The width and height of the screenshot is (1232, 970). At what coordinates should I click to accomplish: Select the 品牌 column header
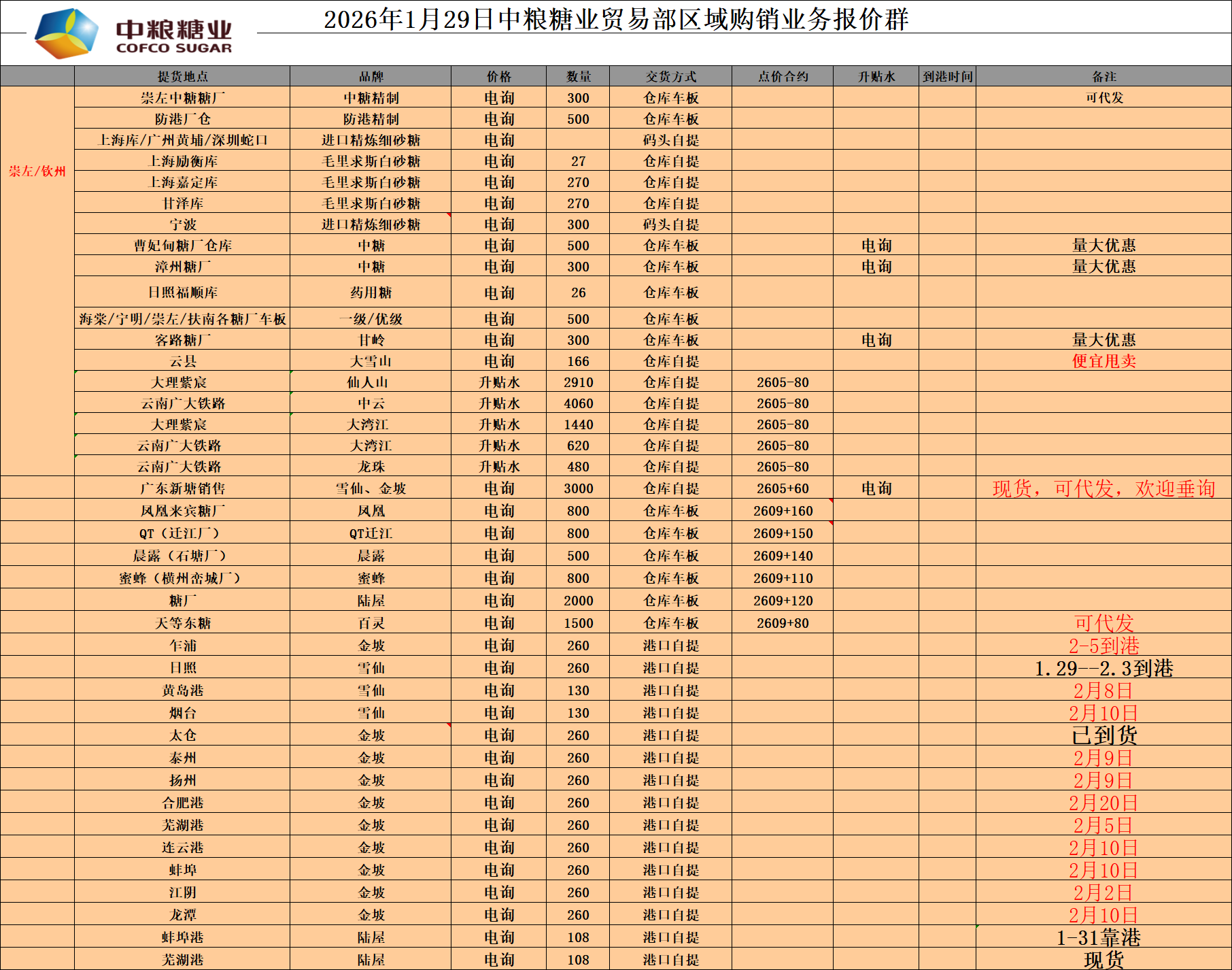point(371,77)
